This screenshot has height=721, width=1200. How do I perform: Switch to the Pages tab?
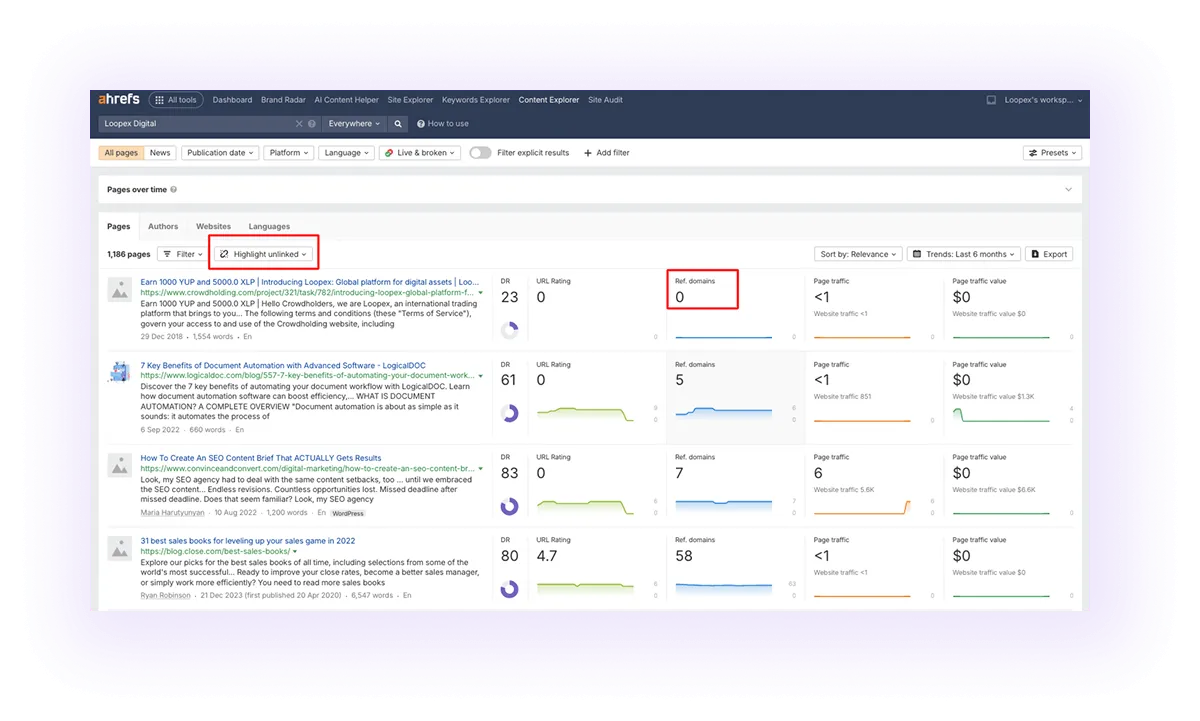click(x=119, y=227)
